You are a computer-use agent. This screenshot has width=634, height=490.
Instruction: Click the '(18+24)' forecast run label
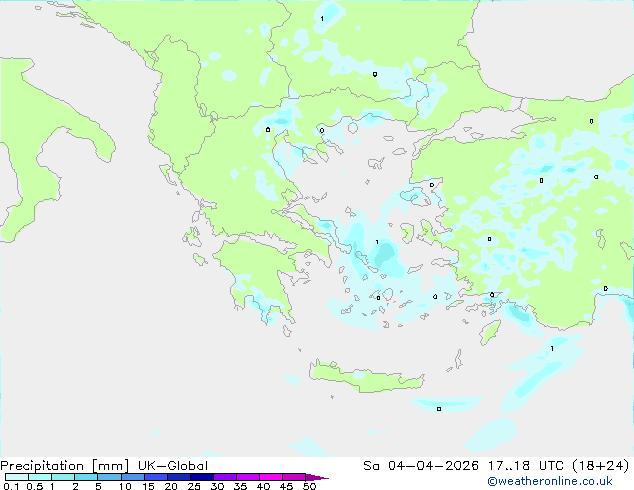point(600,466)
